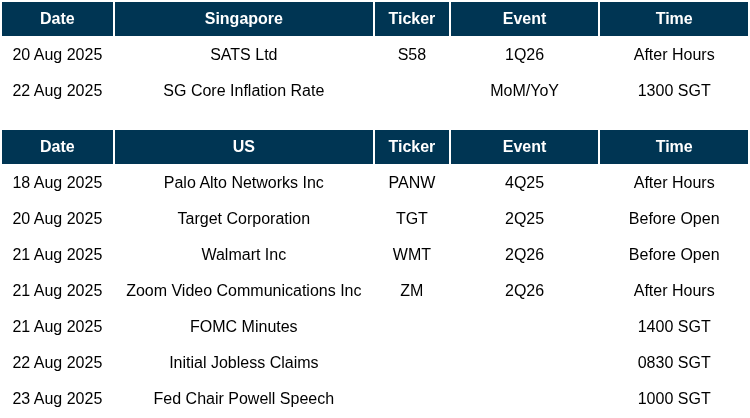
Task: Select the PANW ticker cell
Action: coord(411,183)
